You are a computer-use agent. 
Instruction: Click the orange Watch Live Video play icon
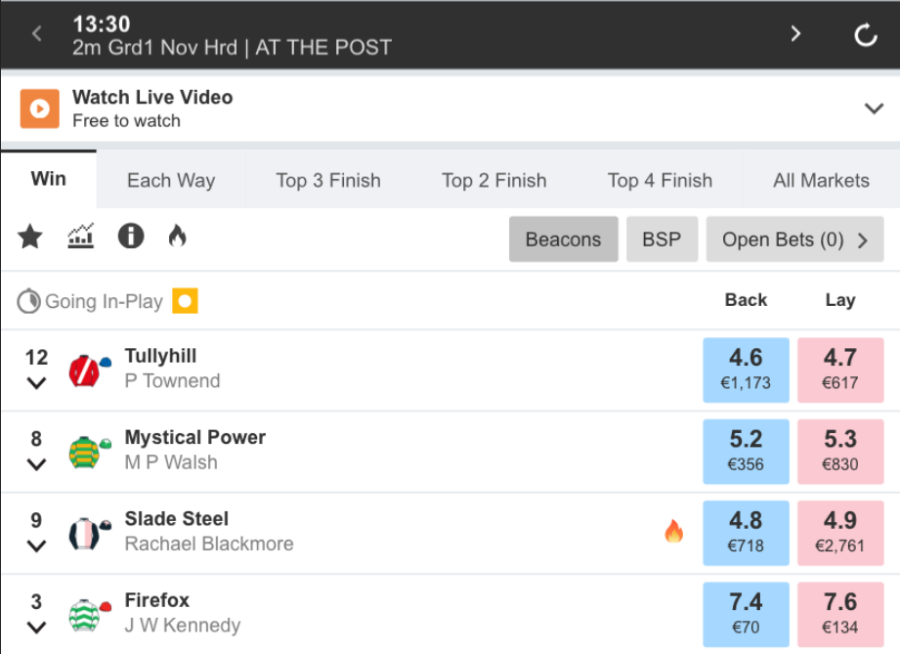(x=40, y=109)
